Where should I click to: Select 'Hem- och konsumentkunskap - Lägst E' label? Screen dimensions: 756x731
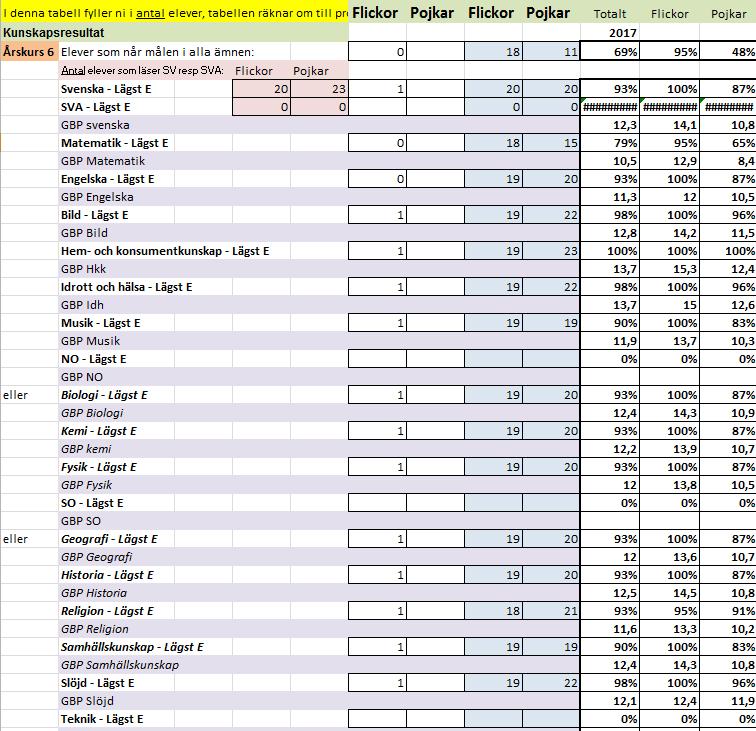point(165,251)
